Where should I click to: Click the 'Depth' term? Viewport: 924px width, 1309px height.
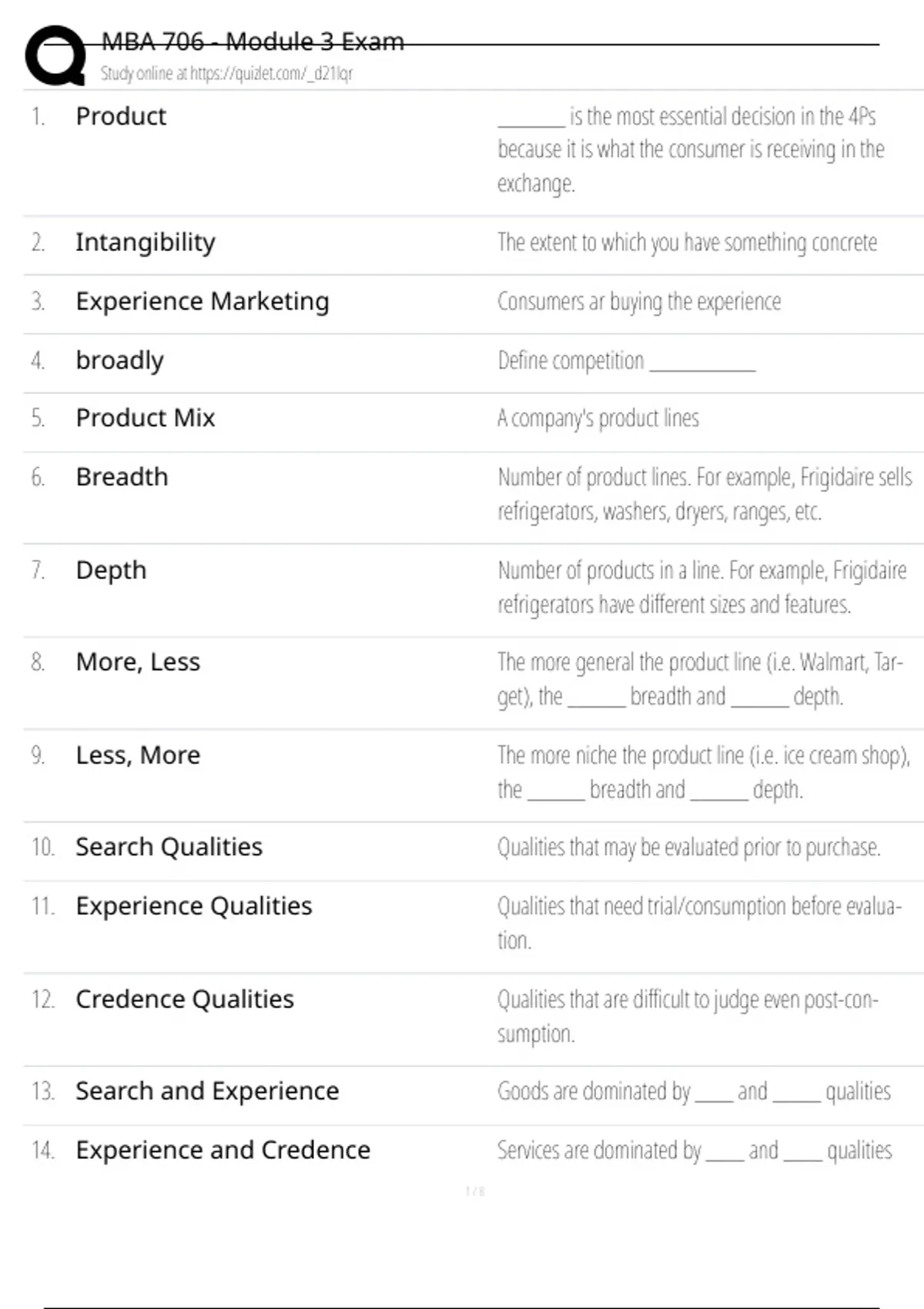111,571
